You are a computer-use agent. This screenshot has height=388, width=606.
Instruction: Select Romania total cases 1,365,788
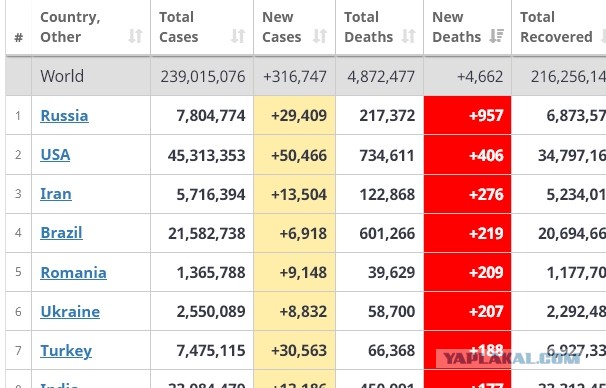pyautogui.click(x=211, y=272)
